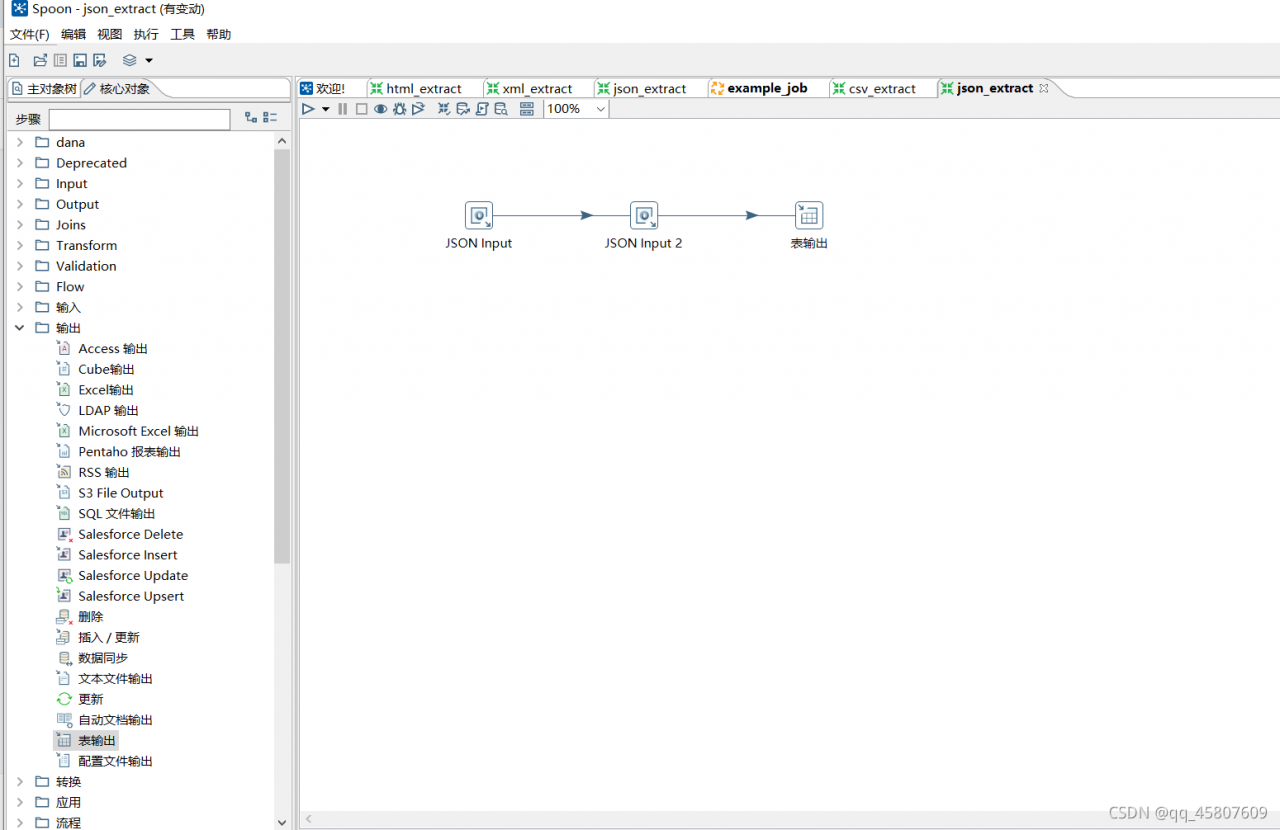Expand the 转换 folder
This screenshot has width=1280, height=830.
[x=19, y=782]
